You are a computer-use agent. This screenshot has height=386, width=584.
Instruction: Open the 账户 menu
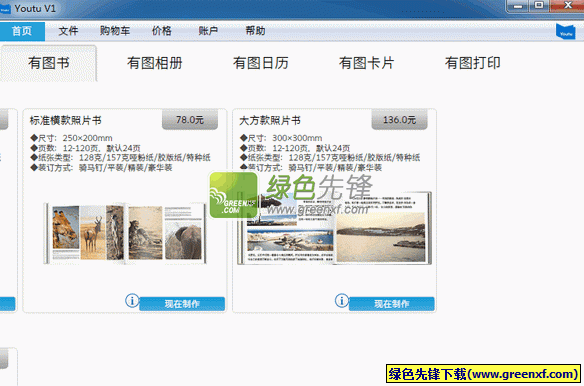click(208, 31)
